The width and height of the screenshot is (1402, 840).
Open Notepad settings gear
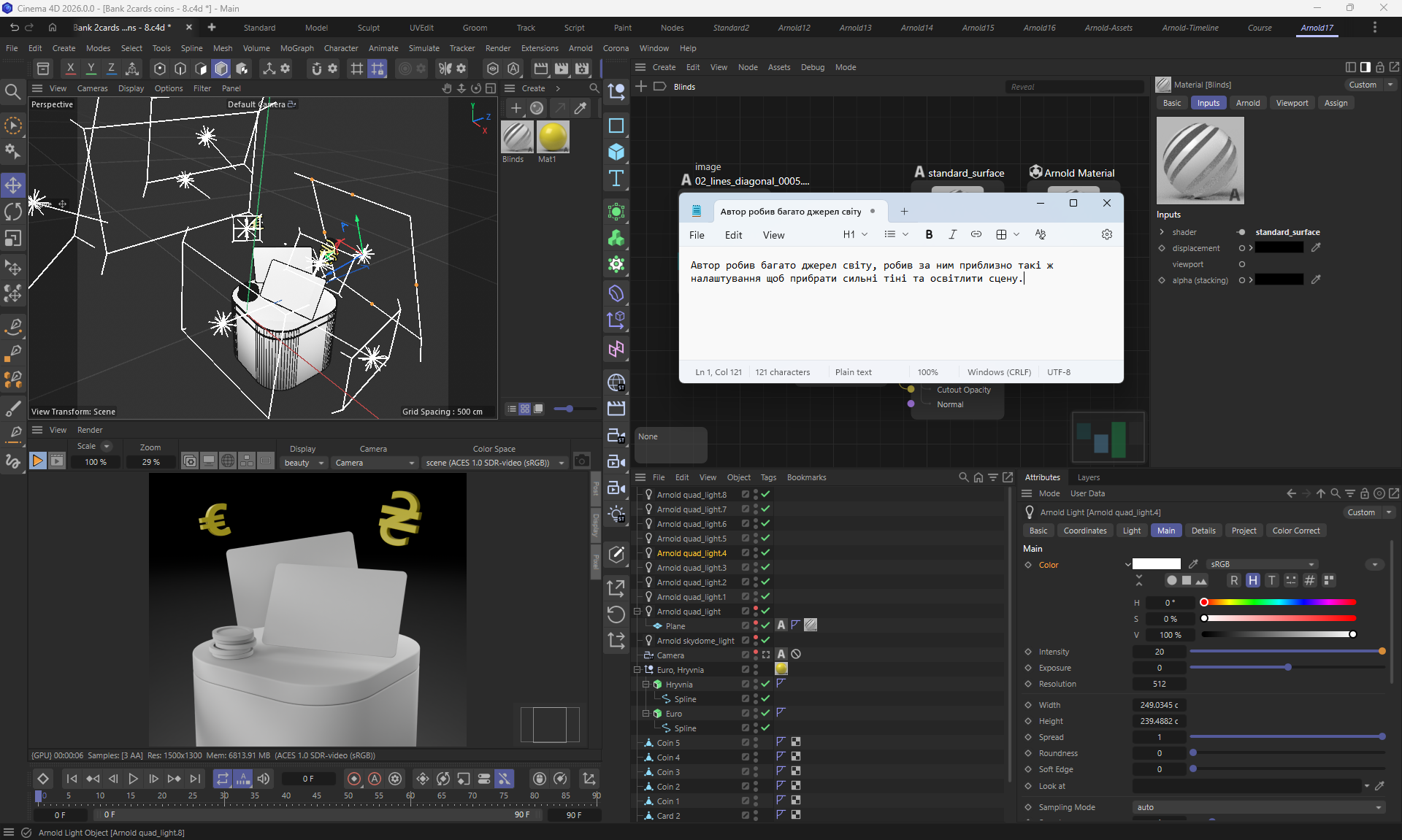tap(1107, 234)
